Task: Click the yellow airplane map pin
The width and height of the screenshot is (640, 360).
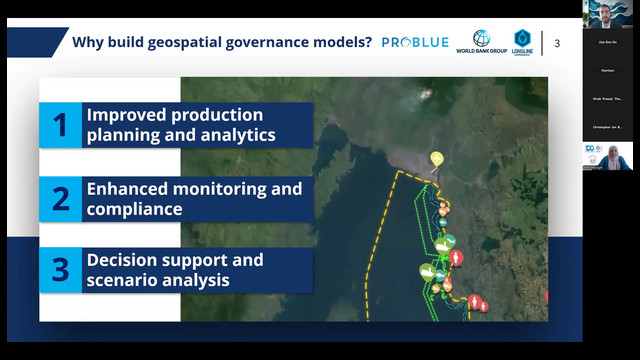Action: click(436, 159)
